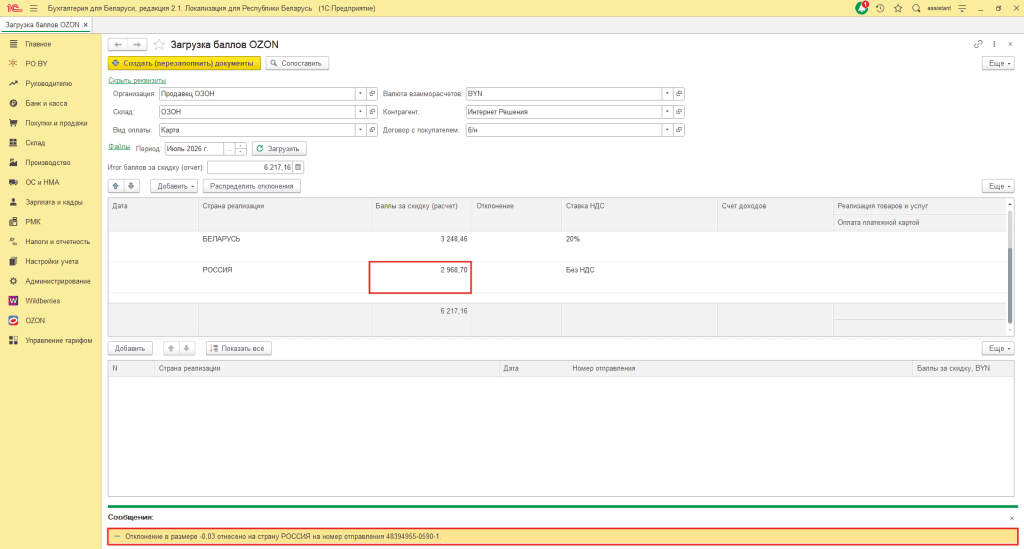Click Создать (перезаполнить) документы button

point(184,63)
